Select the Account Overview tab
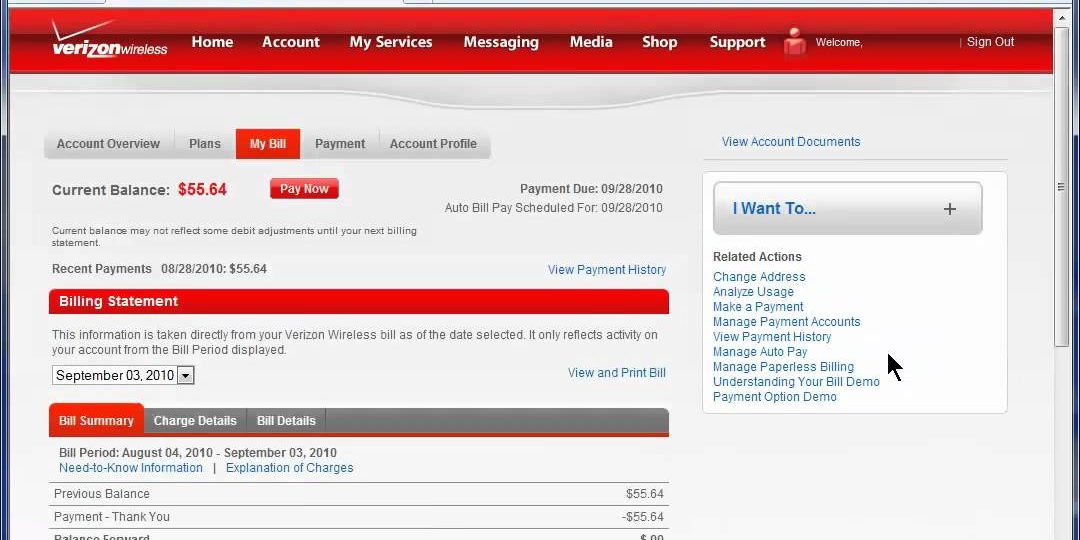This screenshot has height=540, width=1080. tap(108, 144)
